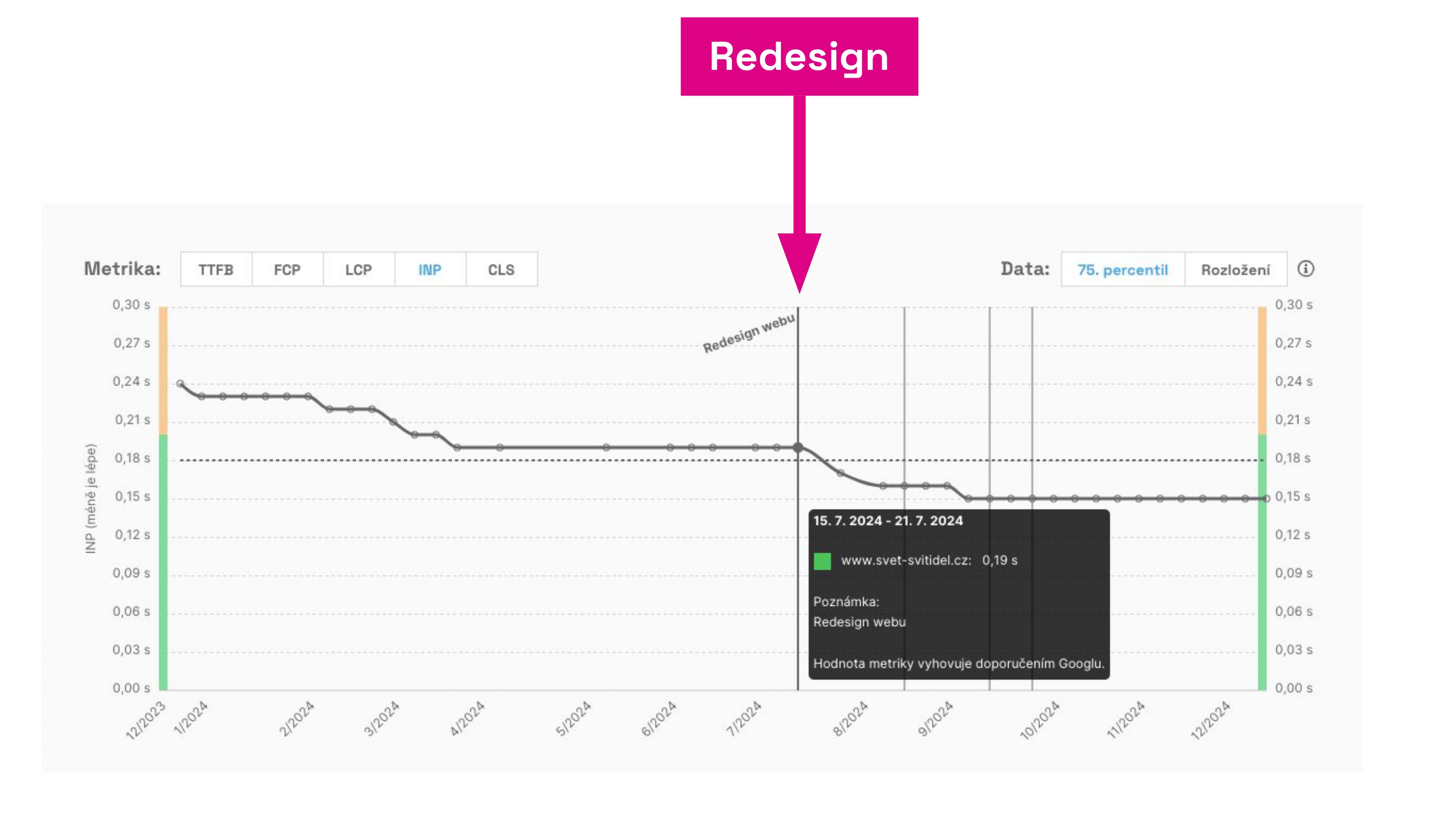Click the Redesign webu annotation text
Image resolution: width=1456 pixels, height=819 pixels.
tap(748, 333)
